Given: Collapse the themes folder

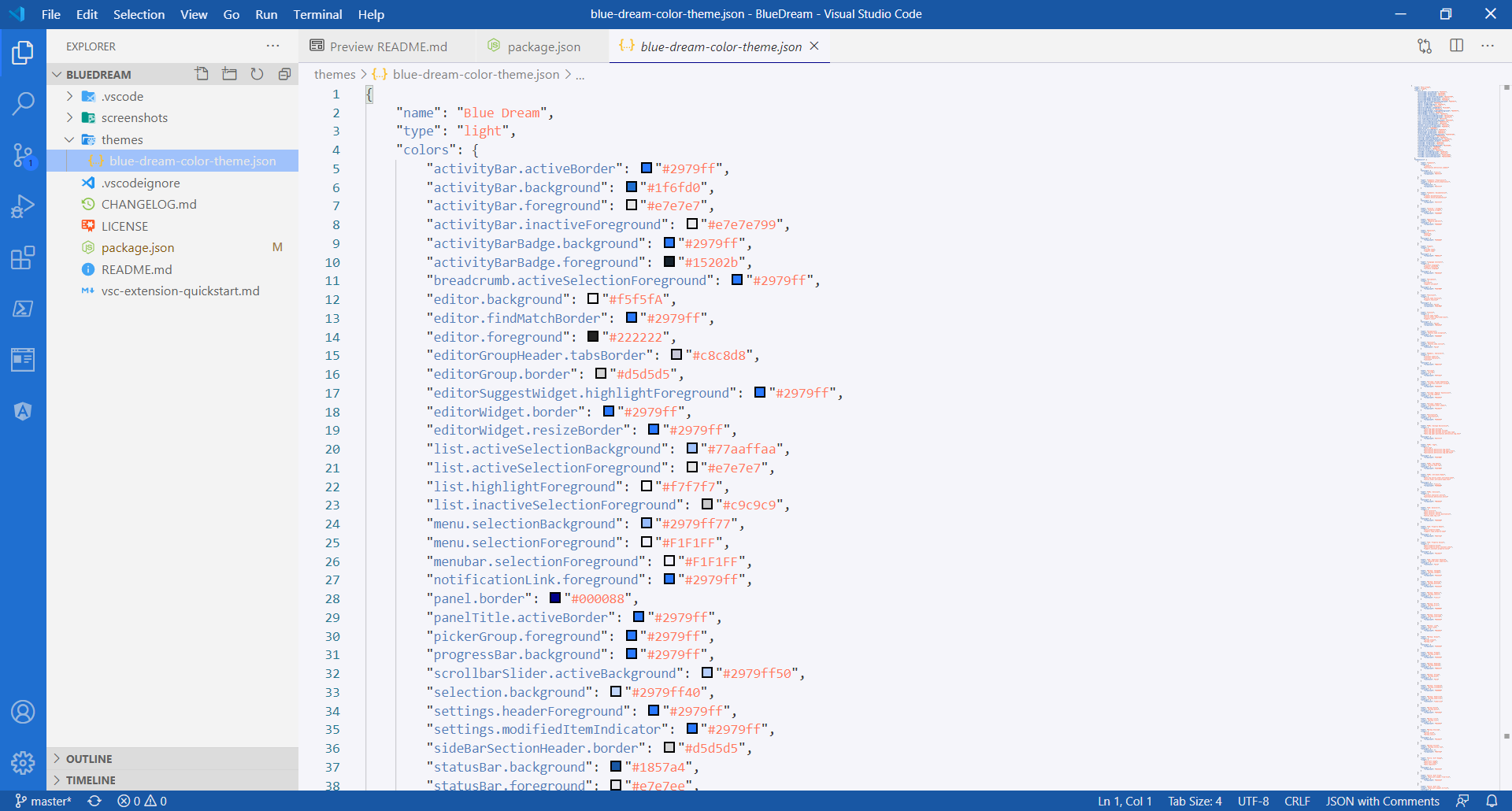Looking at the screenshot, I should 69,139.
